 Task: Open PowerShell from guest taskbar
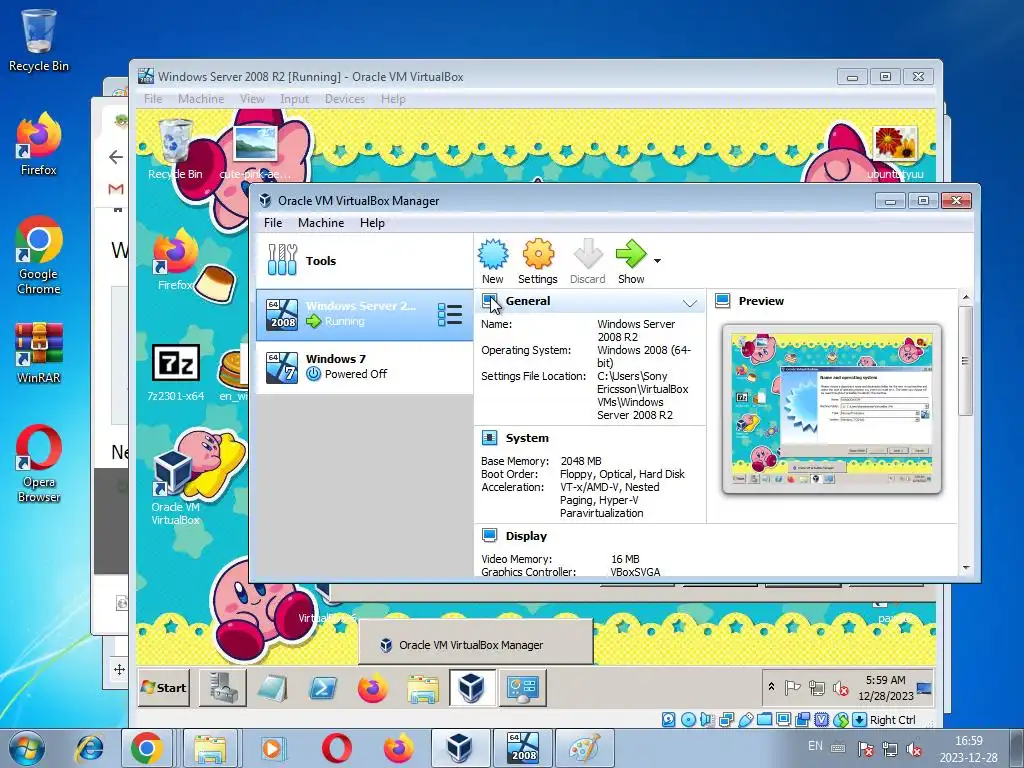[323, 688]
